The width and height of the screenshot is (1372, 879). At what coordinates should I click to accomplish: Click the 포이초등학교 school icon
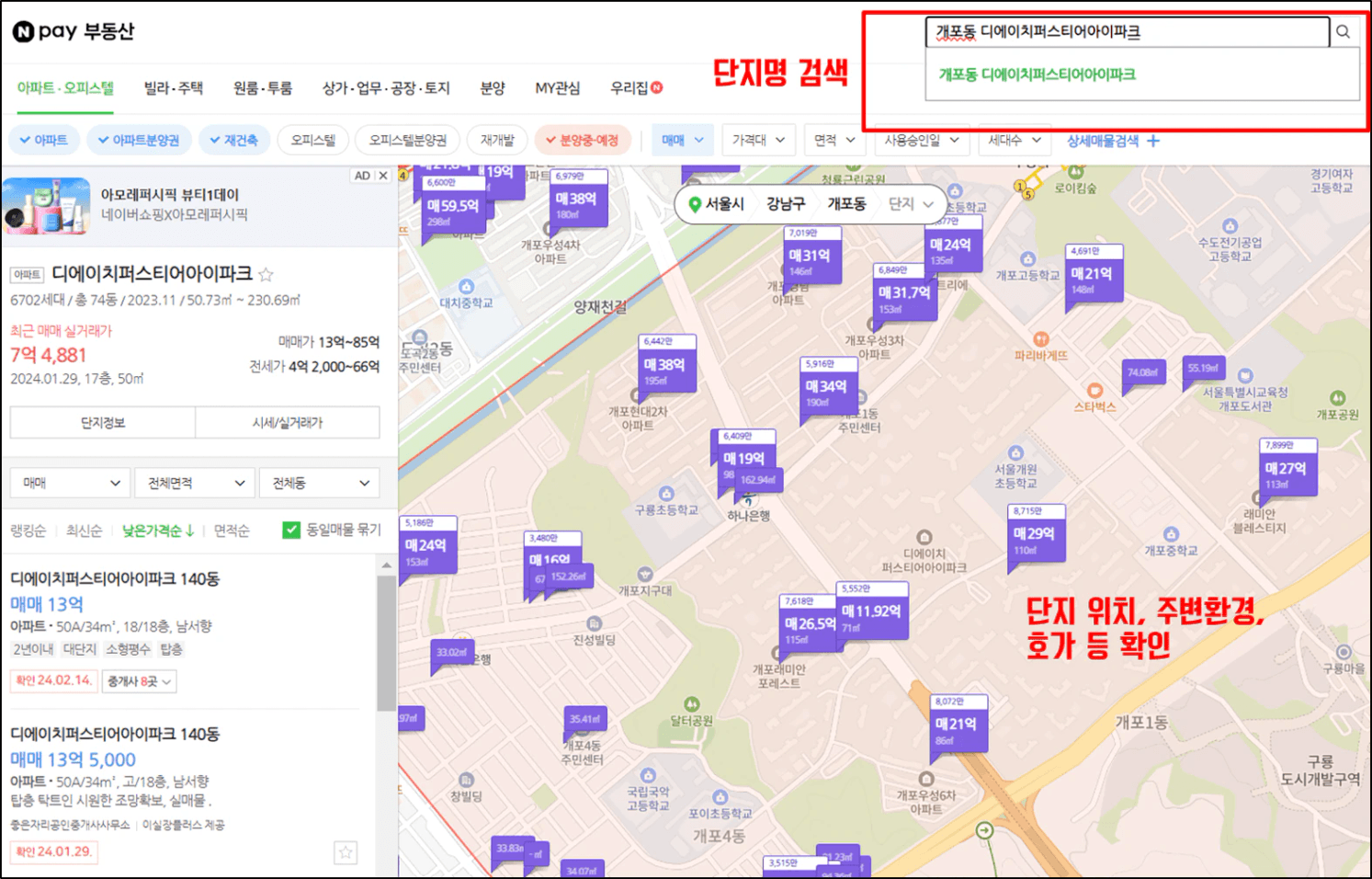720,797
